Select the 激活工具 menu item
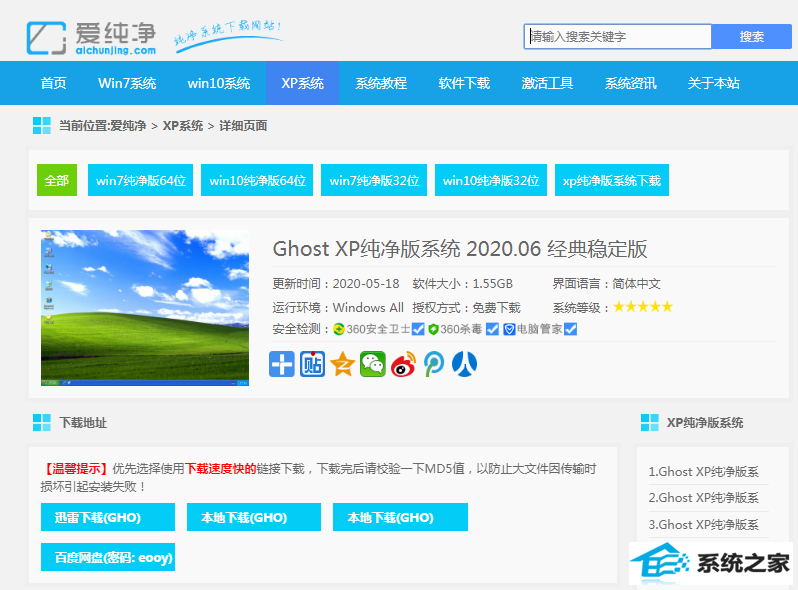 [547, 84]
